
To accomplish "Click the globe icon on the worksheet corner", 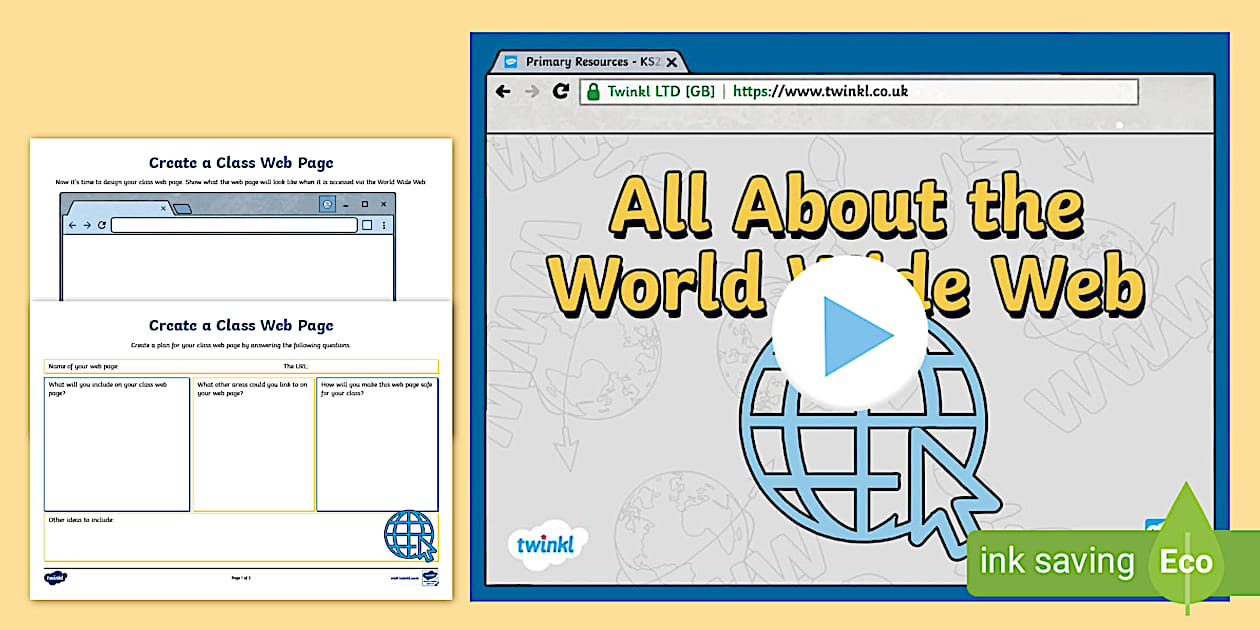I will (x=411, y=537).
